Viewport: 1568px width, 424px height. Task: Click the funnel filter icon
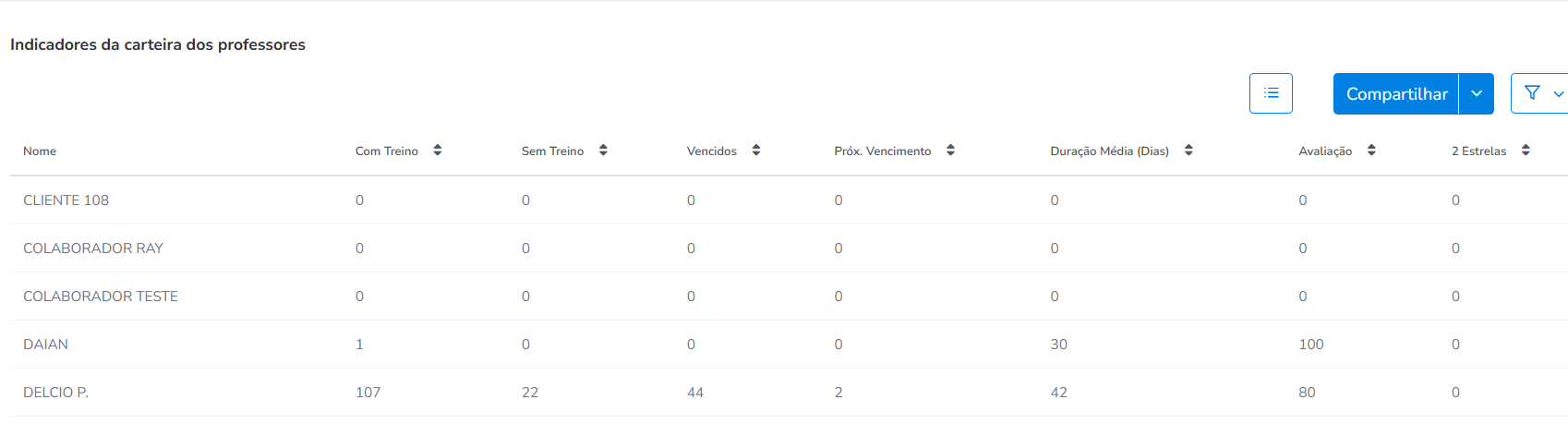[1532, 93]
